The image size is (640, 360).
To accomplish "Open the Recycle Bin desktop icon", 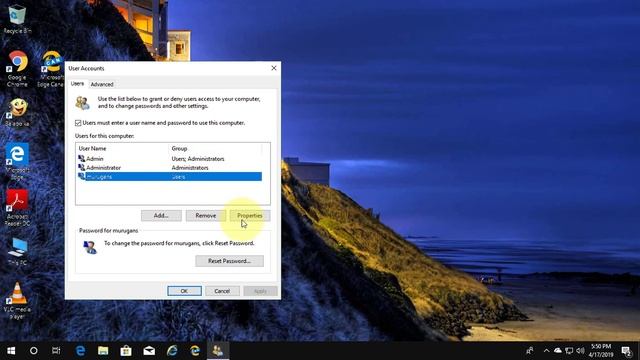I will pos(17,18).
